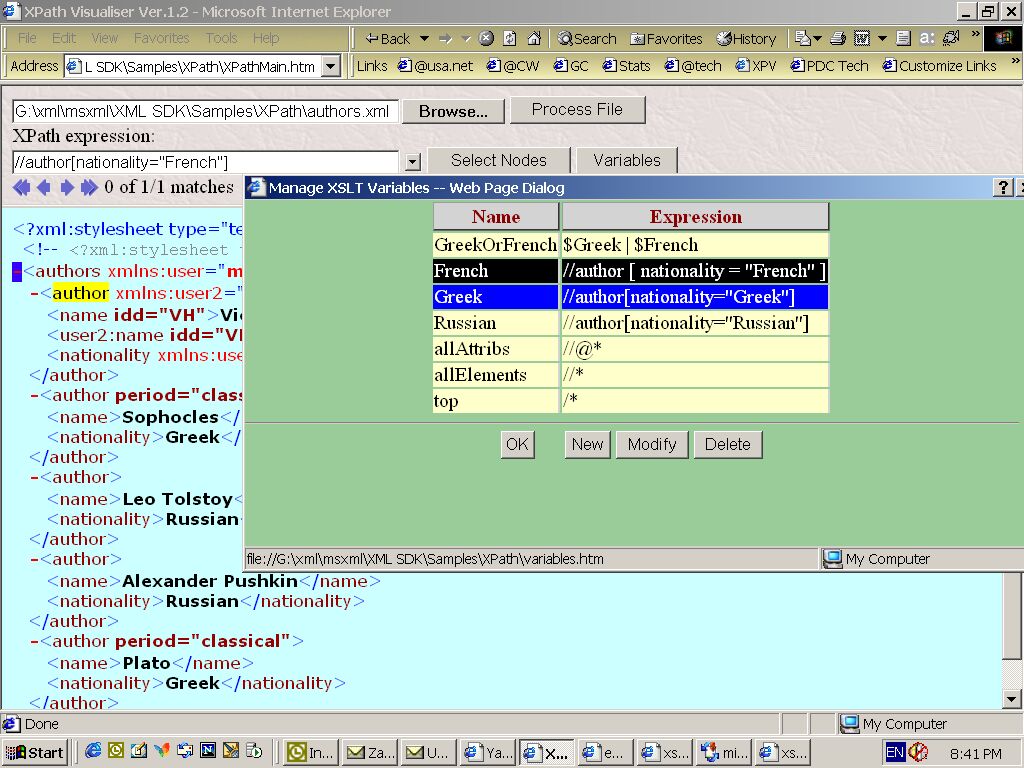Click the Modify variable button
The image size is (1024, 768).
[x=652, y=445]
